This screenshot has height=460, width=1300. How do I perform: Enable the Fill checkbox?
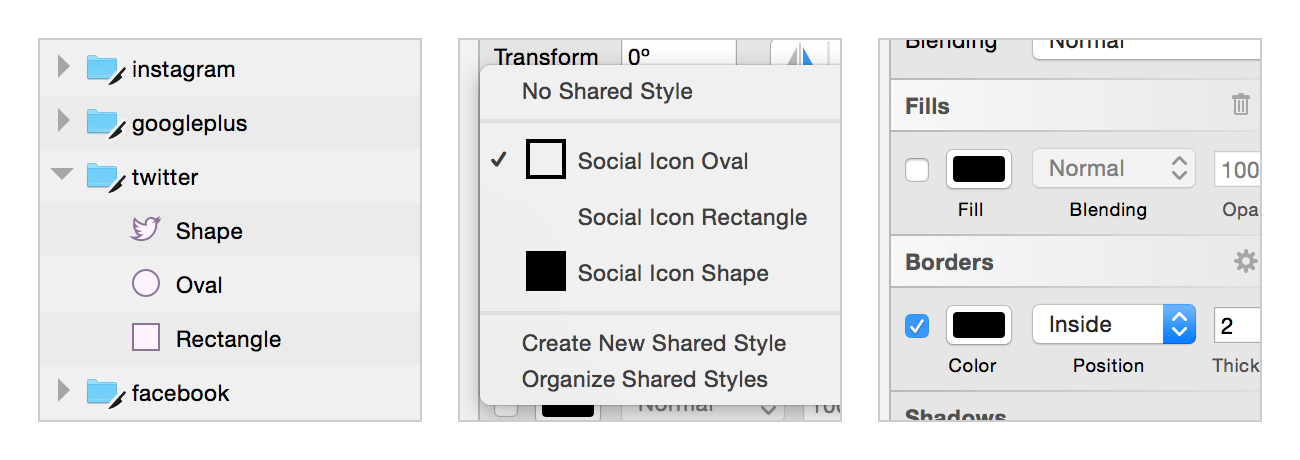917,170
